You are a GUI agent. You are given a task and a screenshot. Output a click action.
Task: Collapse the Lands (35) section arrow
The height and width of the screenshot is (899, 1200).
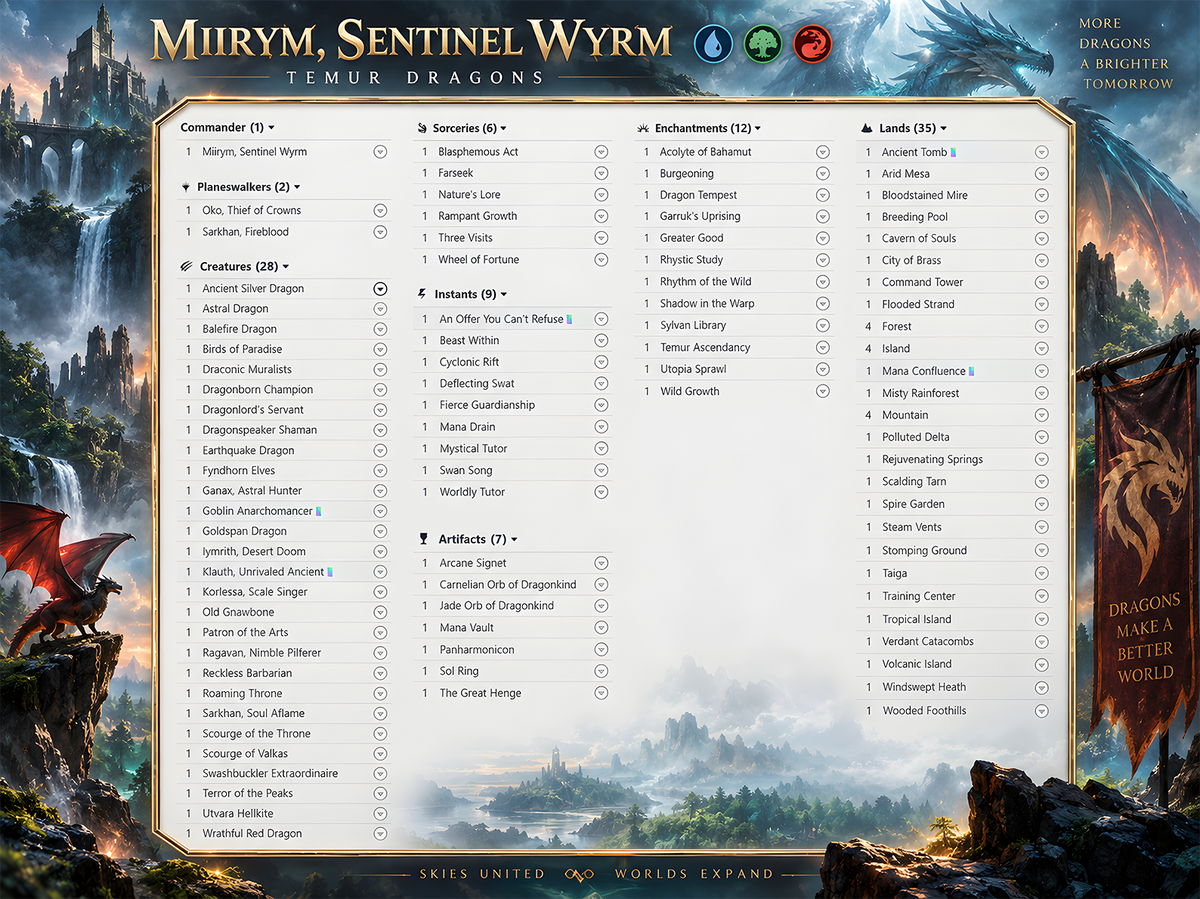pos(943,128)
